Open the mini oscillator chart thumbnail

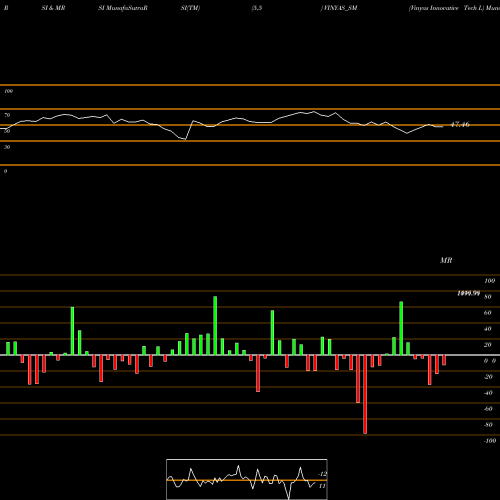247,479
